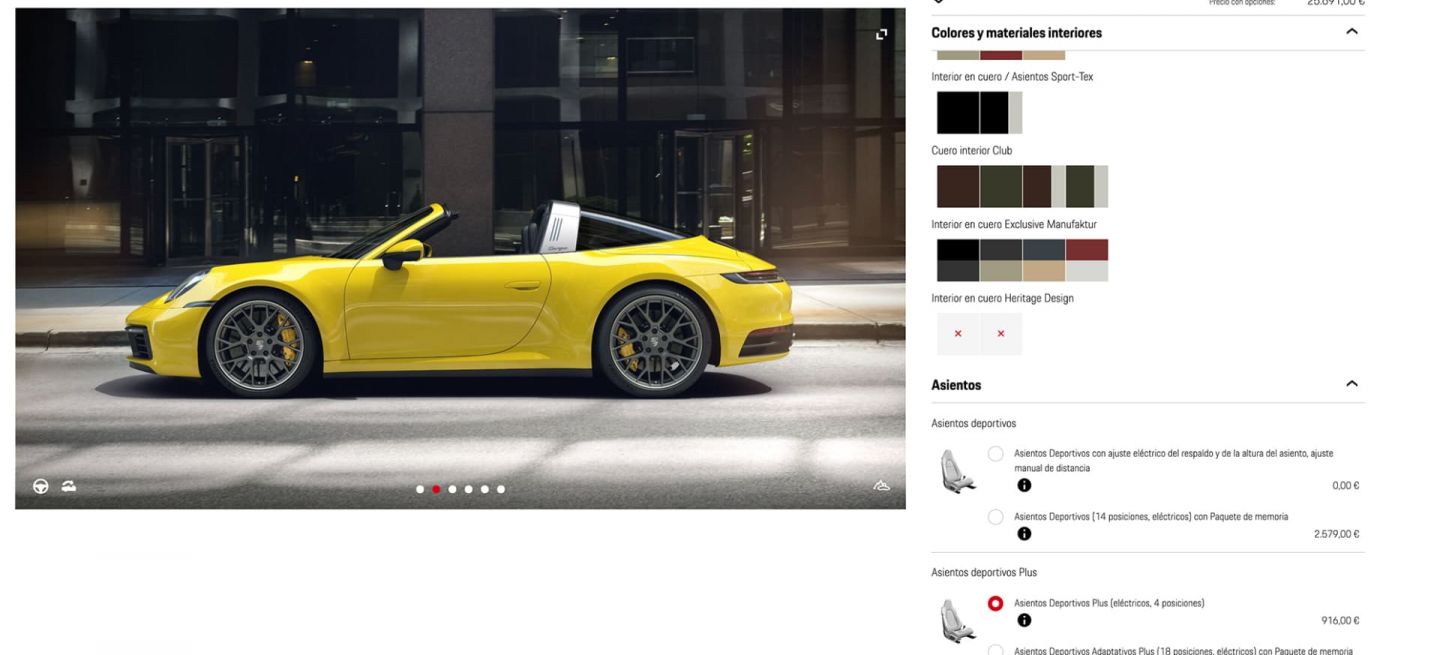Pick black with grey stripe Sport-Tex swatch

coord(1001,113)
